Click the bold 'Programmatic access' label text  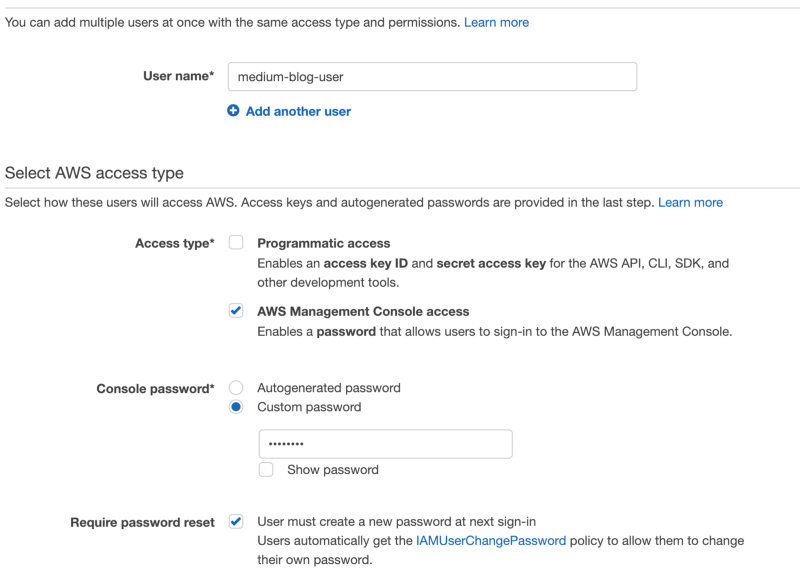[x=323, y=243]
